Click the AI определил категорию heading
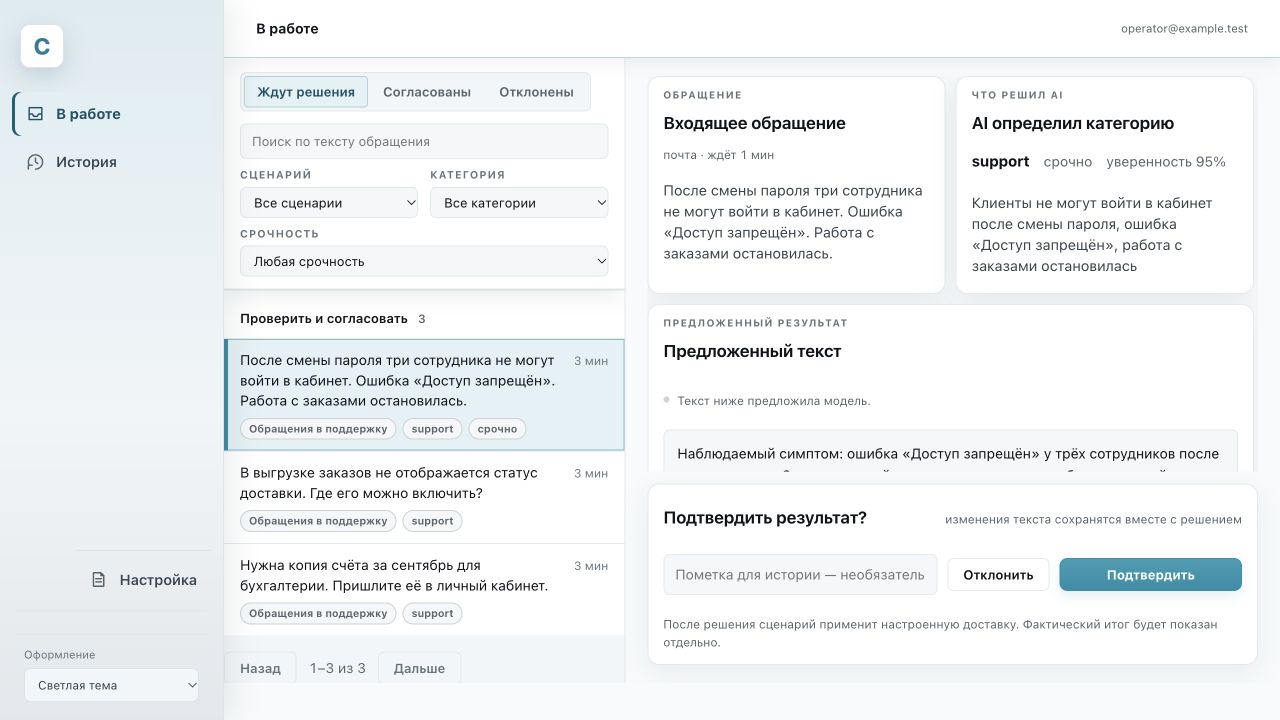This screenshot has height=720, width=1280. tap(1073, 124)
